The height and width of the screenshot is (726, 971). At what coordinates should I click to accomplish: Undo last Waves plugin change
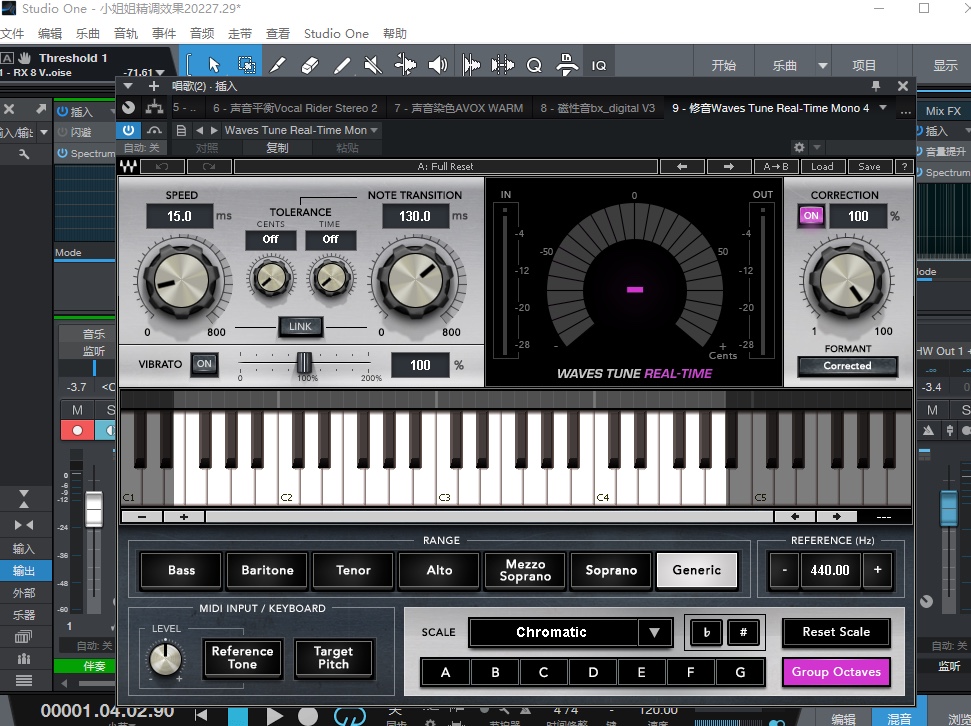point(162,166)
